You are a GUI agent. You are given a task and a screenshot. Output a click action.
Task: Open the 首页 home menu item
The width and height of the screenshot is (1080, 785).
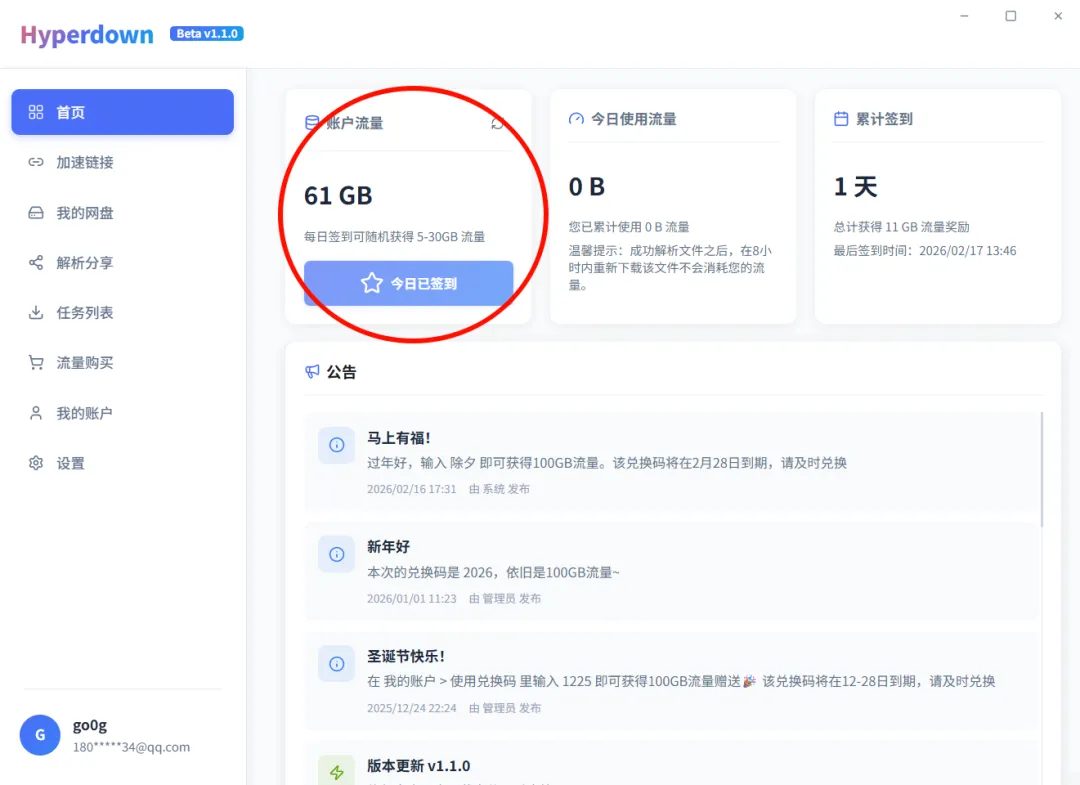pyautogui.click(x=122, y=112)
